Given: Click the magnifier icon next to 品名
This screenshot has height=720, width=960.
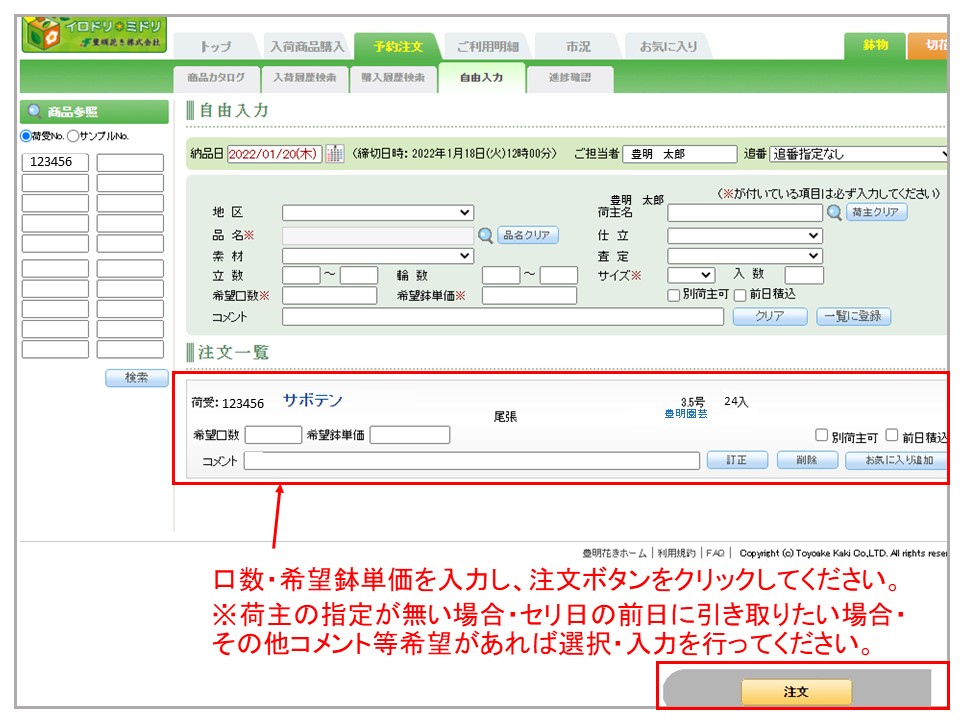Looking at the screenshot, I should coord(485,235).
